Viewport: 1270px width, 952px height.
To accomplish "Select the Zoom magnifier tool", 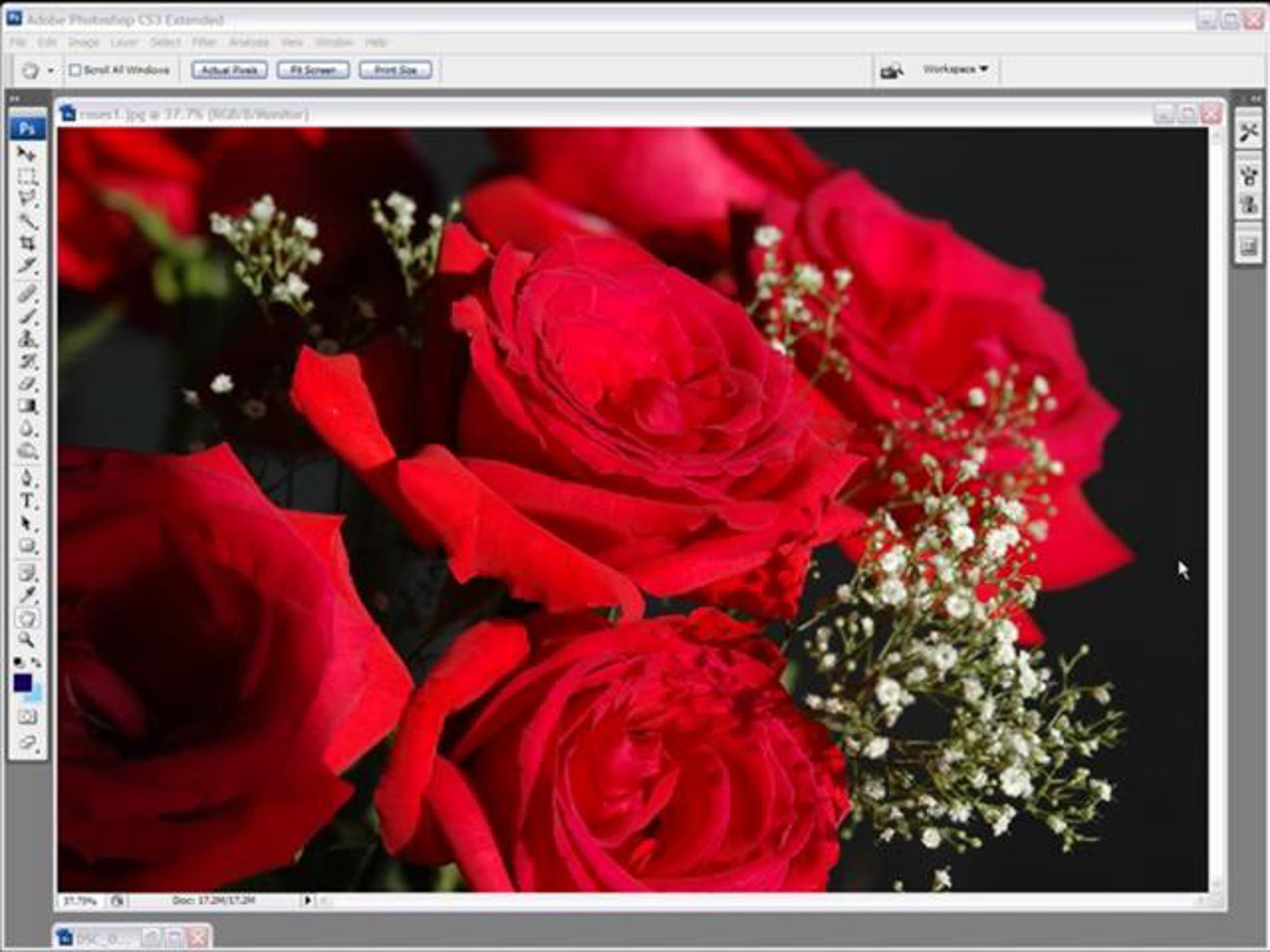I will pos(26,639).
